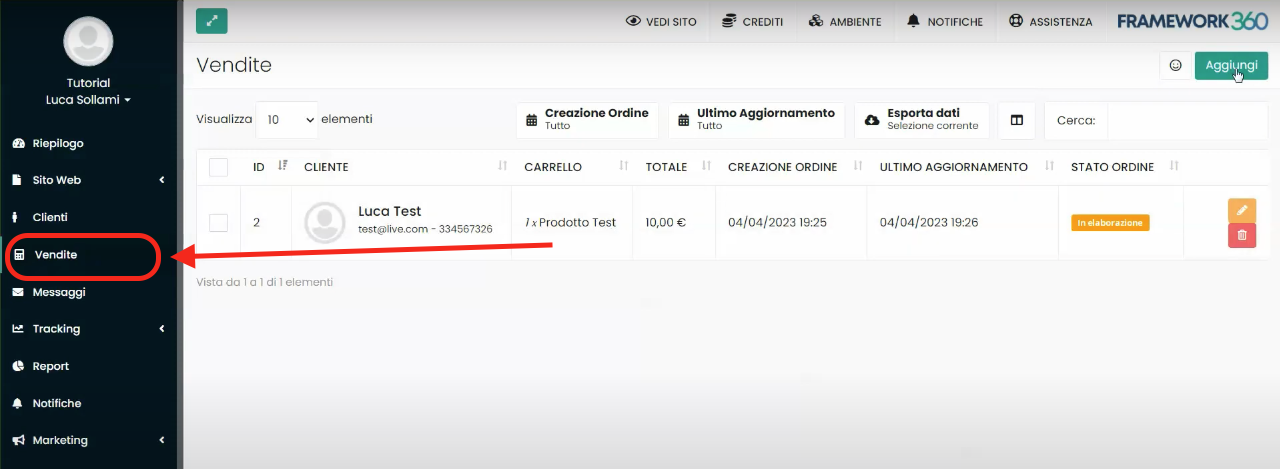Expand Marketing in the sidebar
The image size is (1280, 469).
click(88, 440)
